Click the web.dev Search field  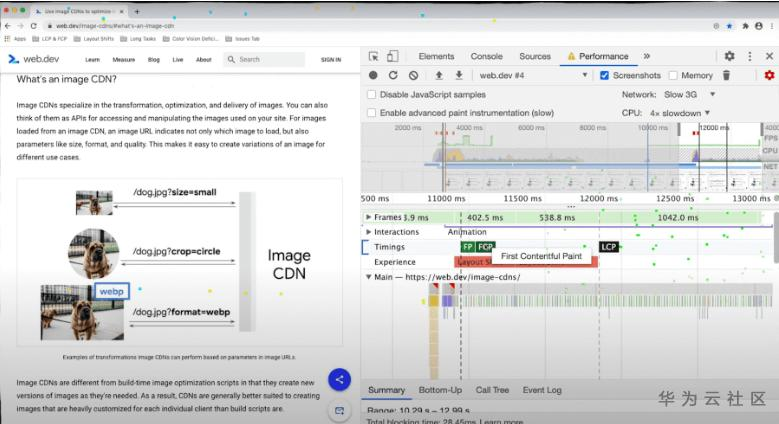(x=264, y=59)
